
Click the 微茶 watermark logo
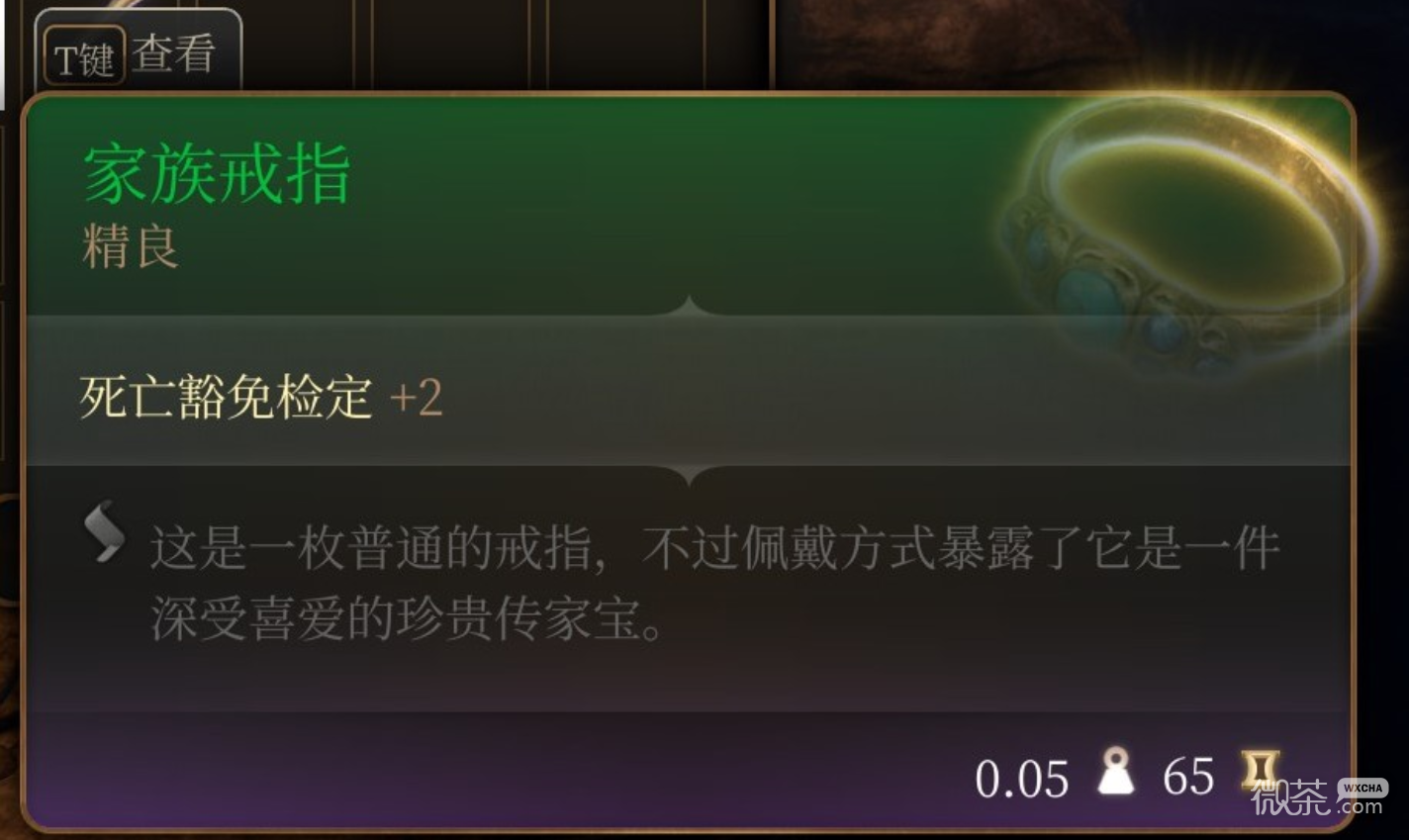tap(1289, 797)
